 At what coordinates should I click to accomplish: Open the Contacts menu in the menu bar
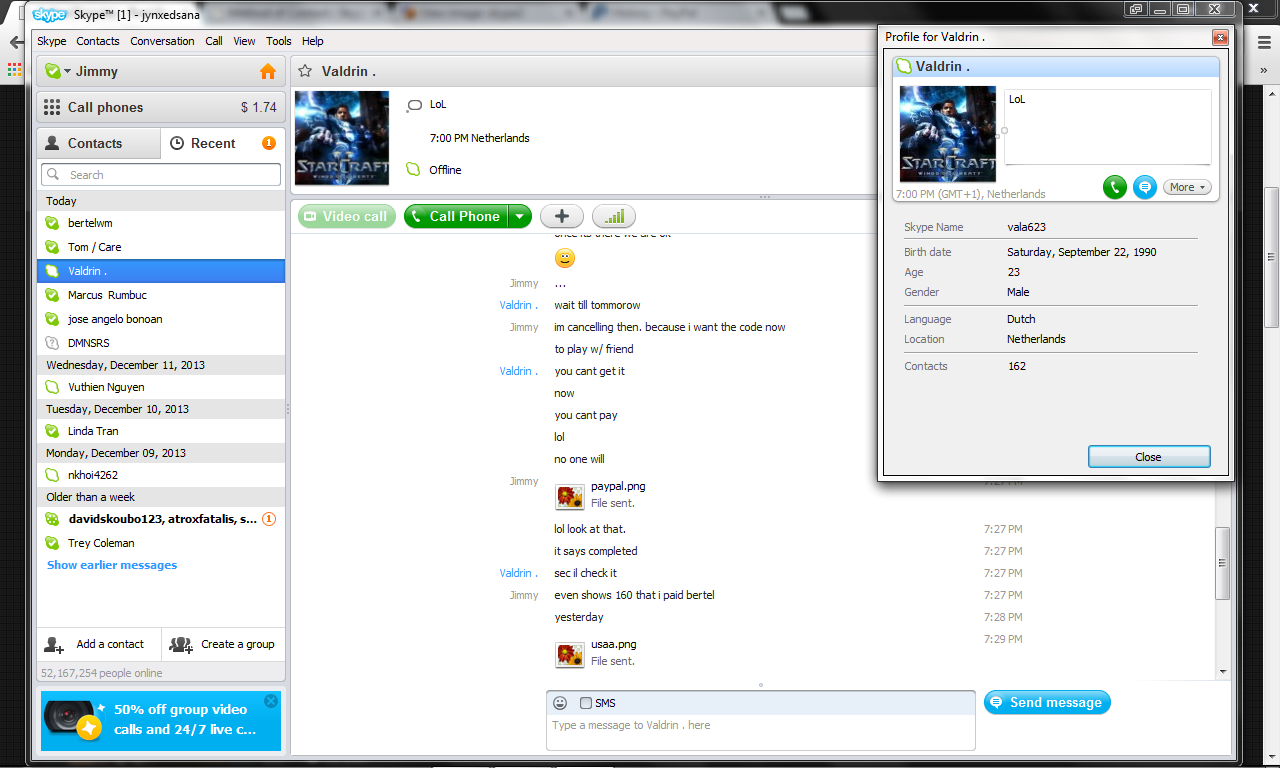[x=98, y=41]
